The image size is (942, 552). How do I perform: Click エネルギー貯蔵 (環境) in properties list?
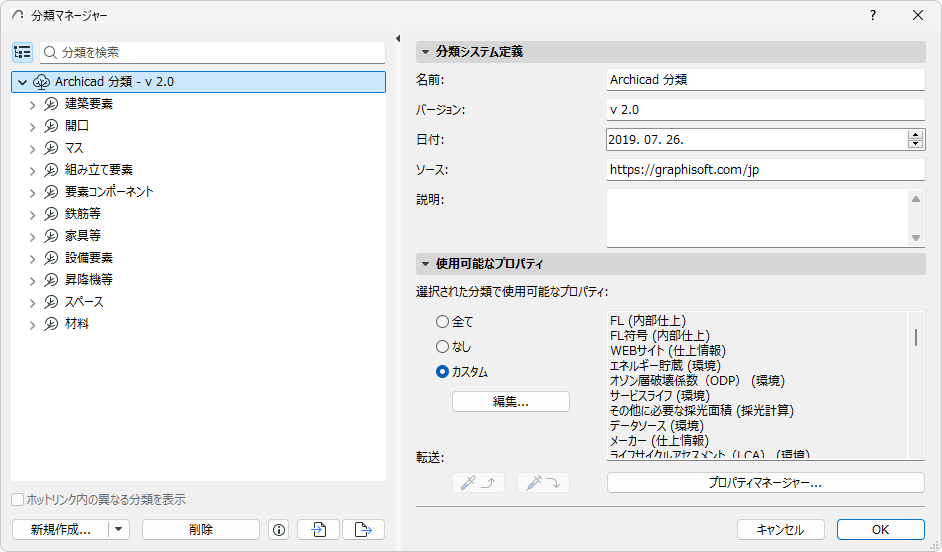pyautogui.click(x=665, y=366)
